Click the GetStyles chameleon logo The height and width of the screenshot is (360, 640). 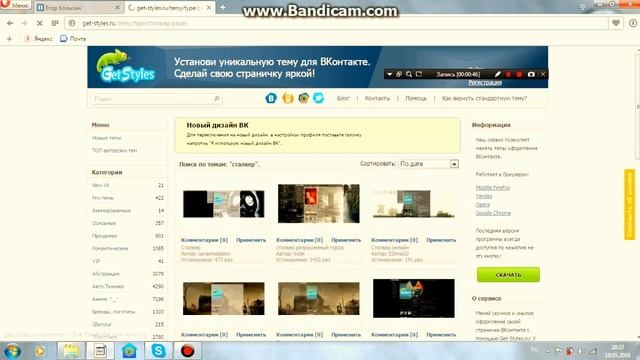[126, 67]
